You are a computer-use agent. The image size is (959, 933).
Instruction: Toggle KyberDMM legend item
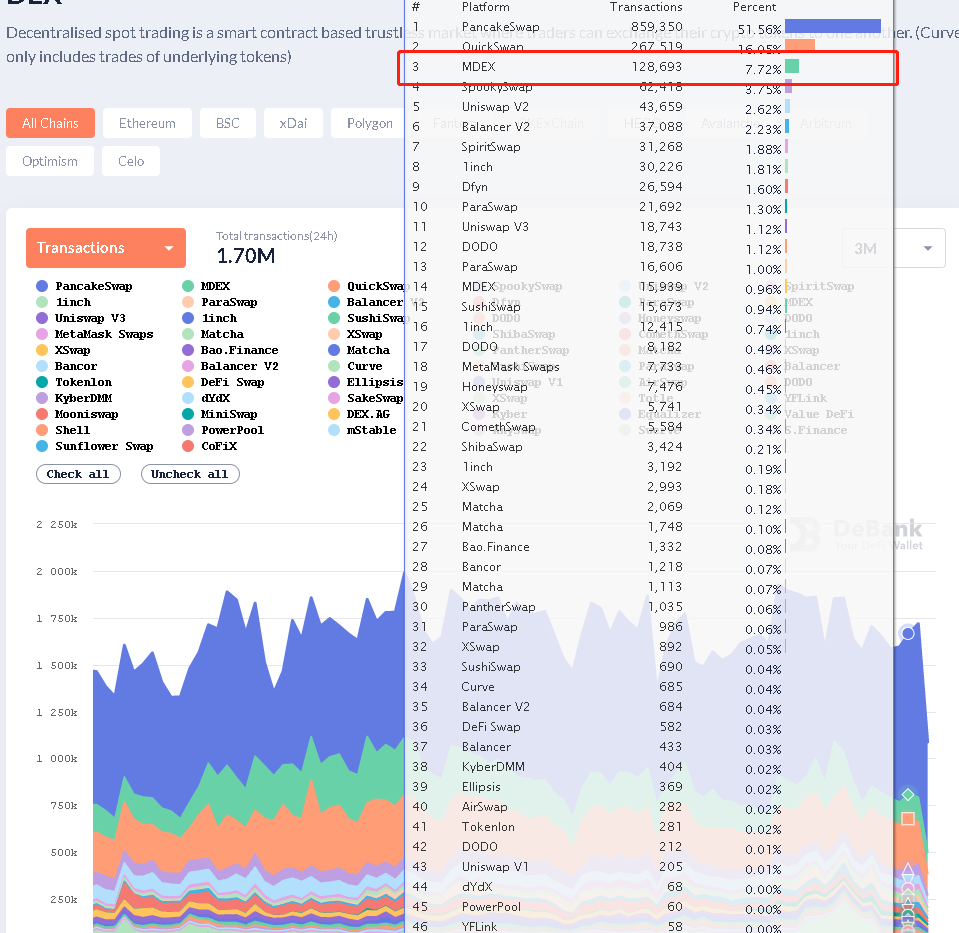click(x=74, y=398)
